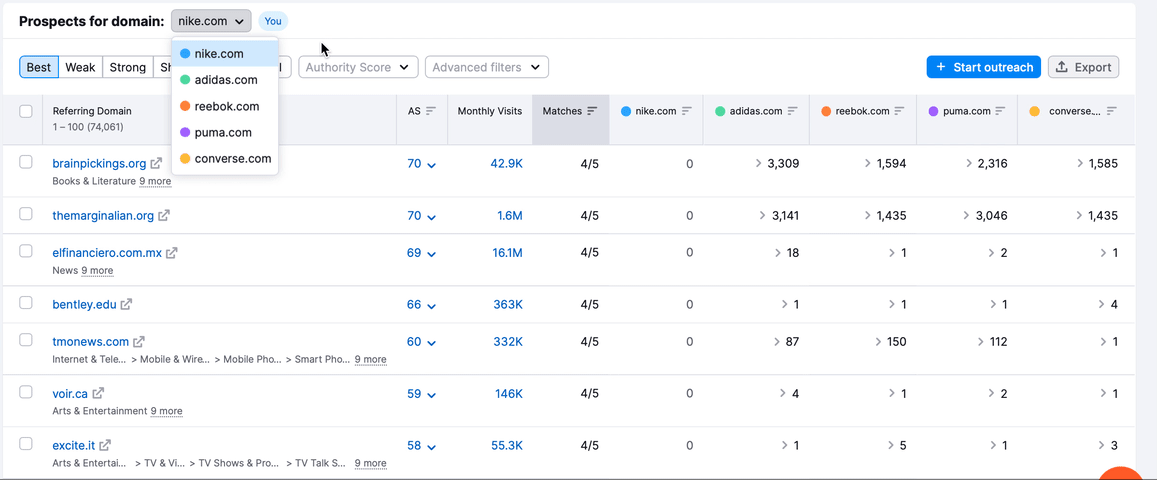Screen dimensions: 1157x480
Task: Sort by AS column sort icon
Action: [x=431, y=111]
